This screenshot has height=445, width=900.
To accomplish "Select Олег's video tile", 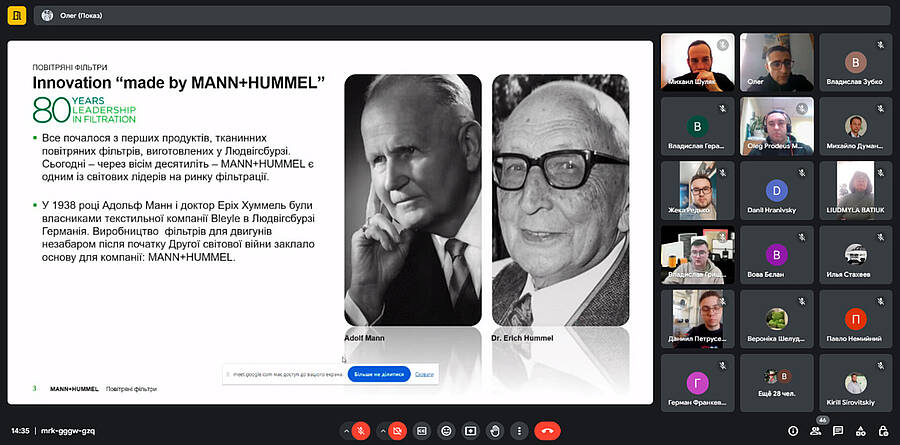I will click(777, 63).
